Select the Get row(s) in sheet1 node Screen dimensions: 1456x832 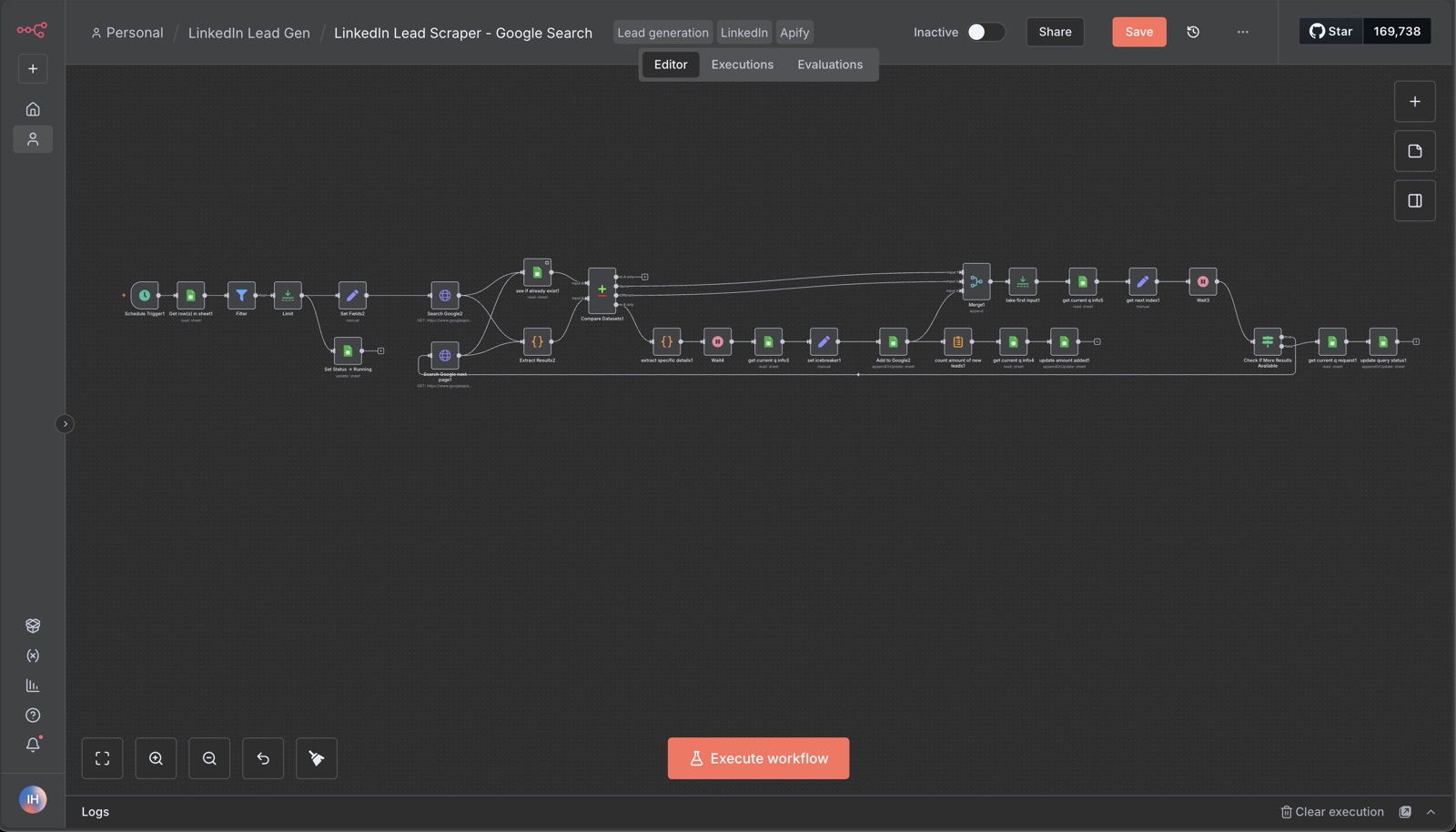point(190,295)
